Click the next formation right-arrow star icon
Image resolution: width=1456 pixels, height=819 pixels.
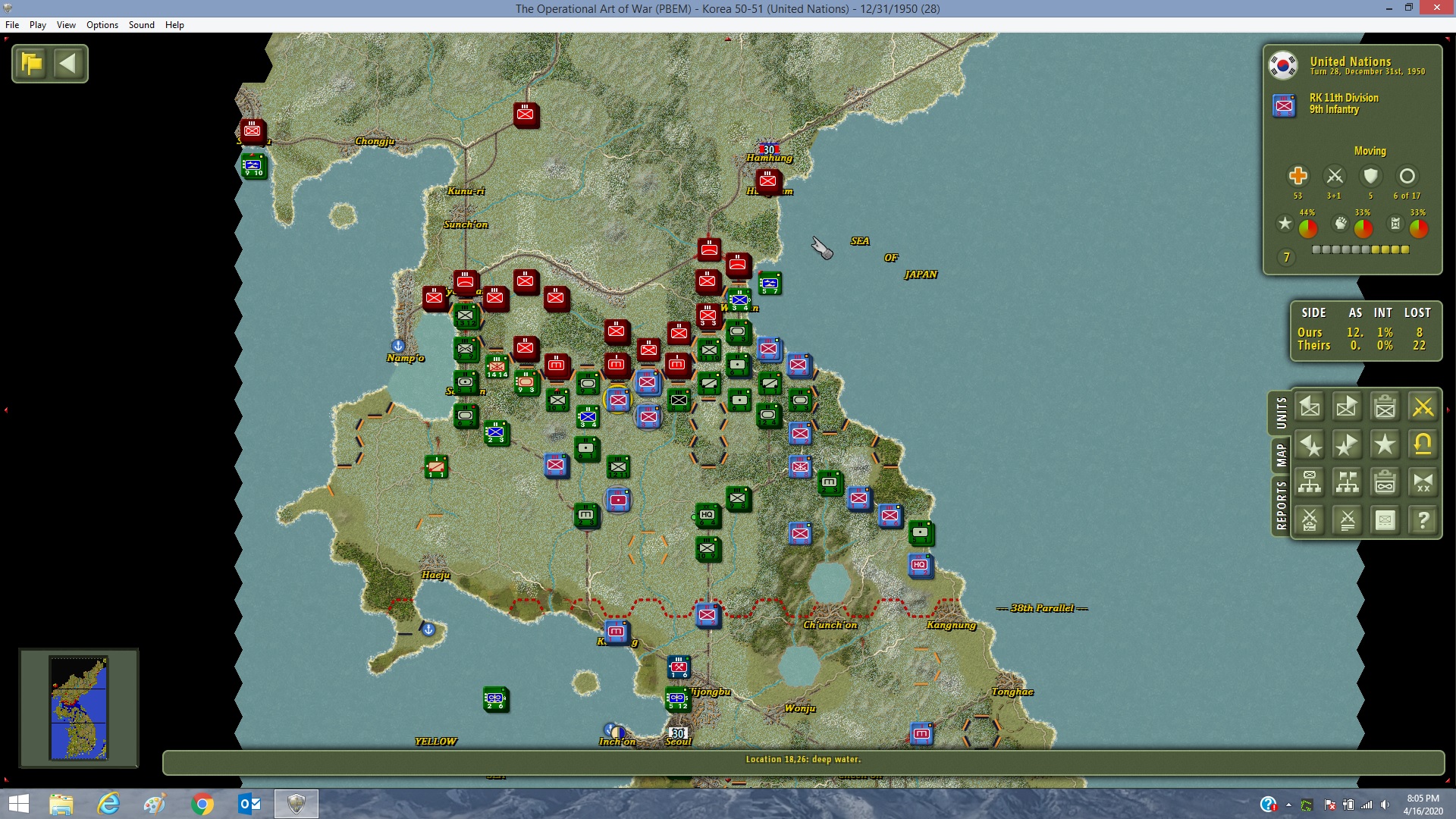(x=1348, y=445)
